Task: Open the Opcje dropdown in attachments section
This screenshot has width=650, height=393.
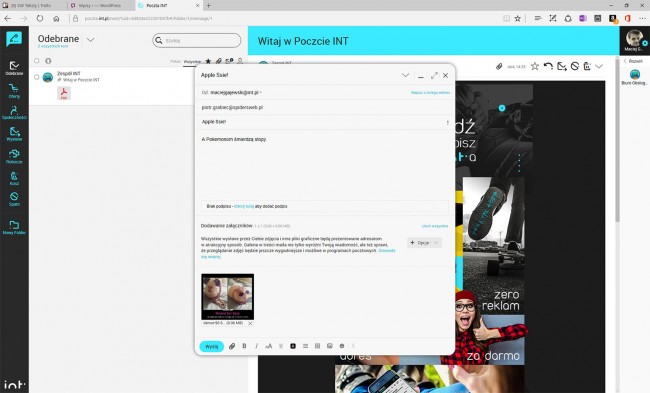Action: tap(424, 243)
